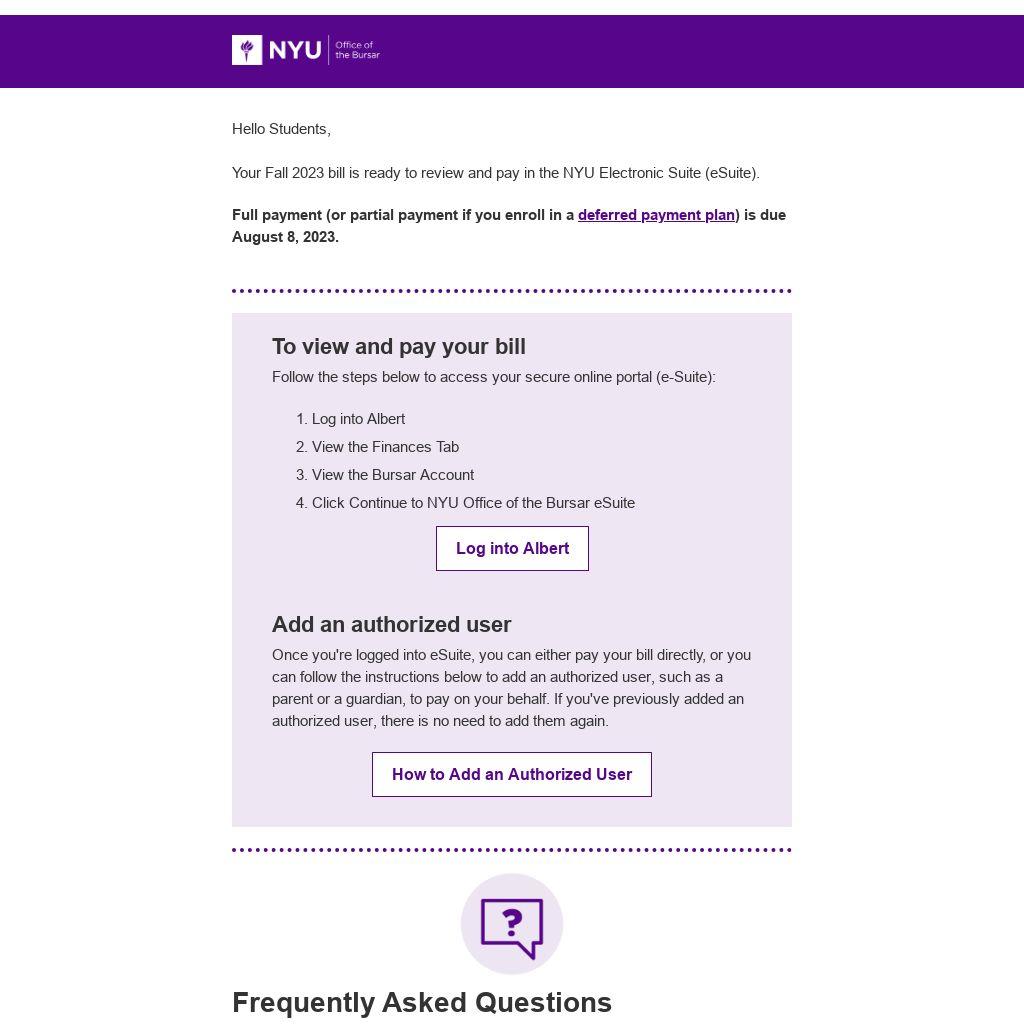The height and width of the screenshot is (1024, 1024).
Task: Click the "August 8, 2023" due date text
Action: 285,237
